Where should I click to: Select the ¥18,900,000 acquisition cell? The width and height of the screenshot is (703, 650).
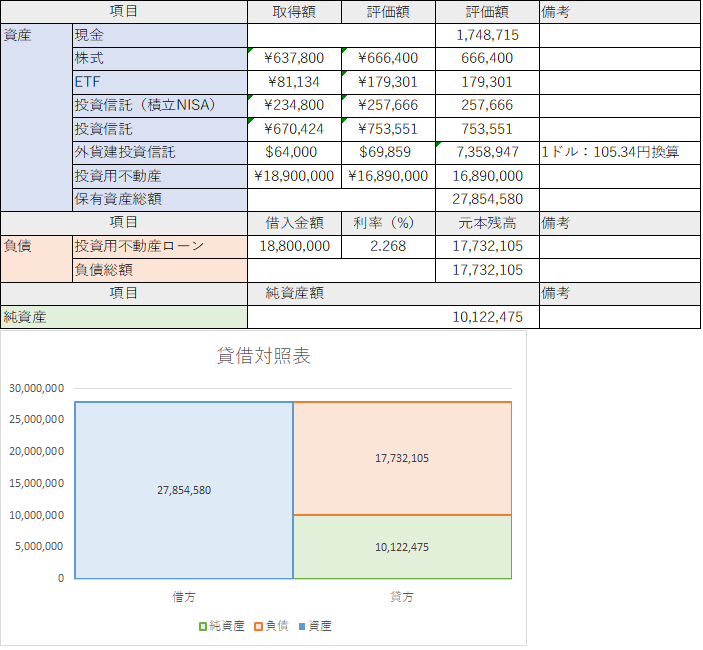click(x=295, y=177)
